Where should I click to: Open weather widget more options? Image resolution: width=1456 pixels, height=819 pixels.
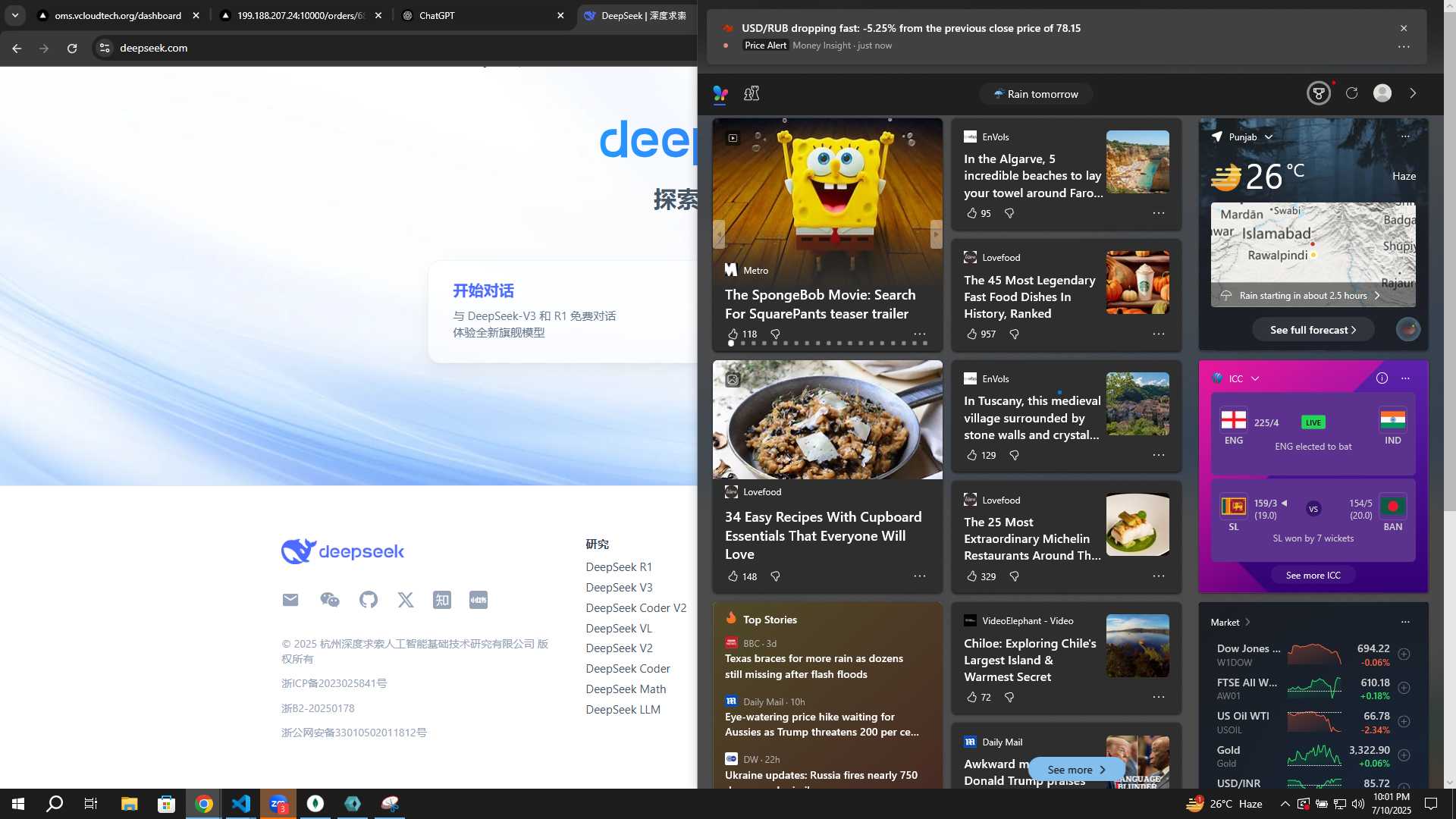coord(1405,137)
